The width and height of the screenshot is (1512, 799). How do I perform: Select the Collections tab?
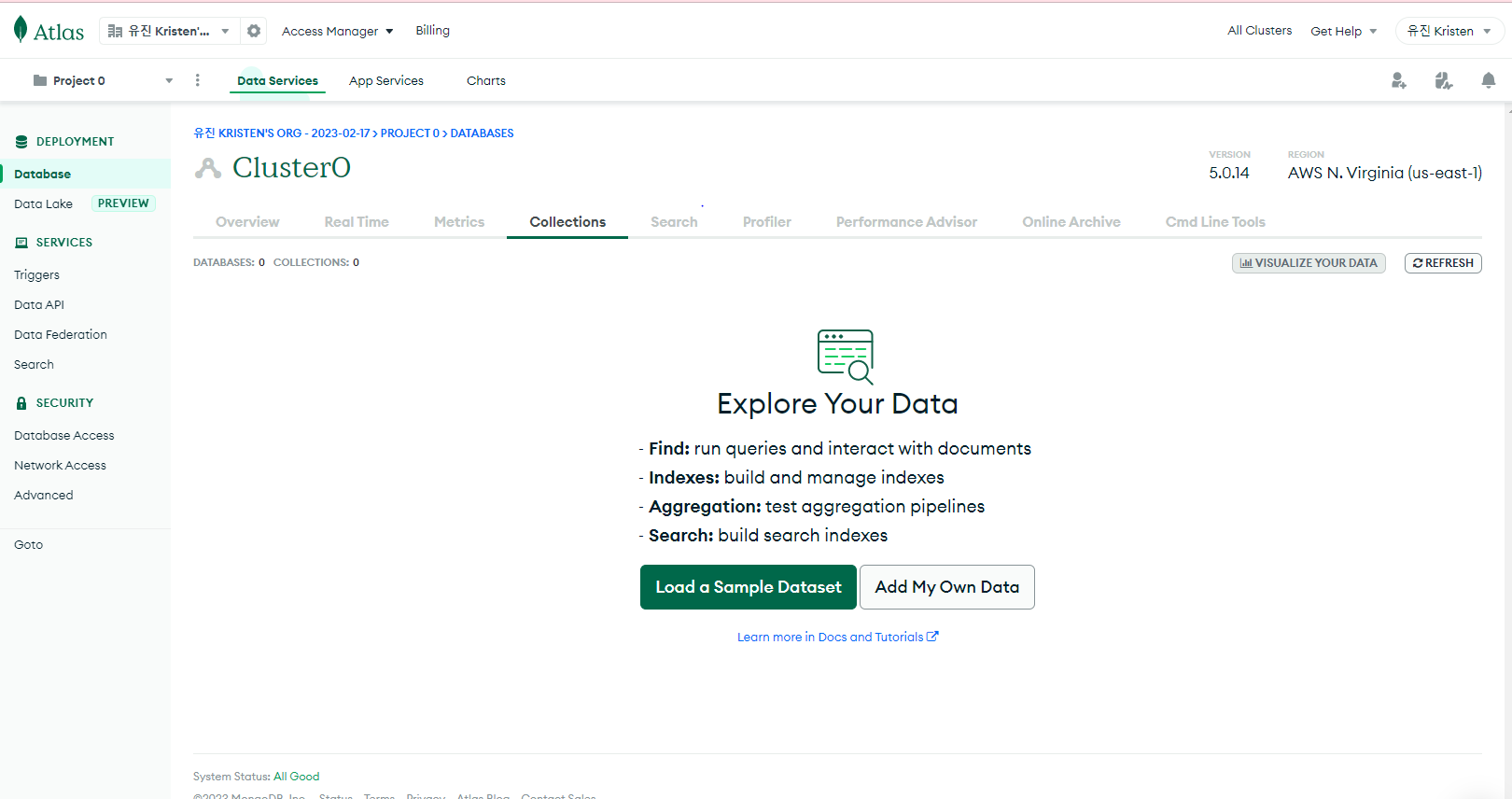pos(567,222)
